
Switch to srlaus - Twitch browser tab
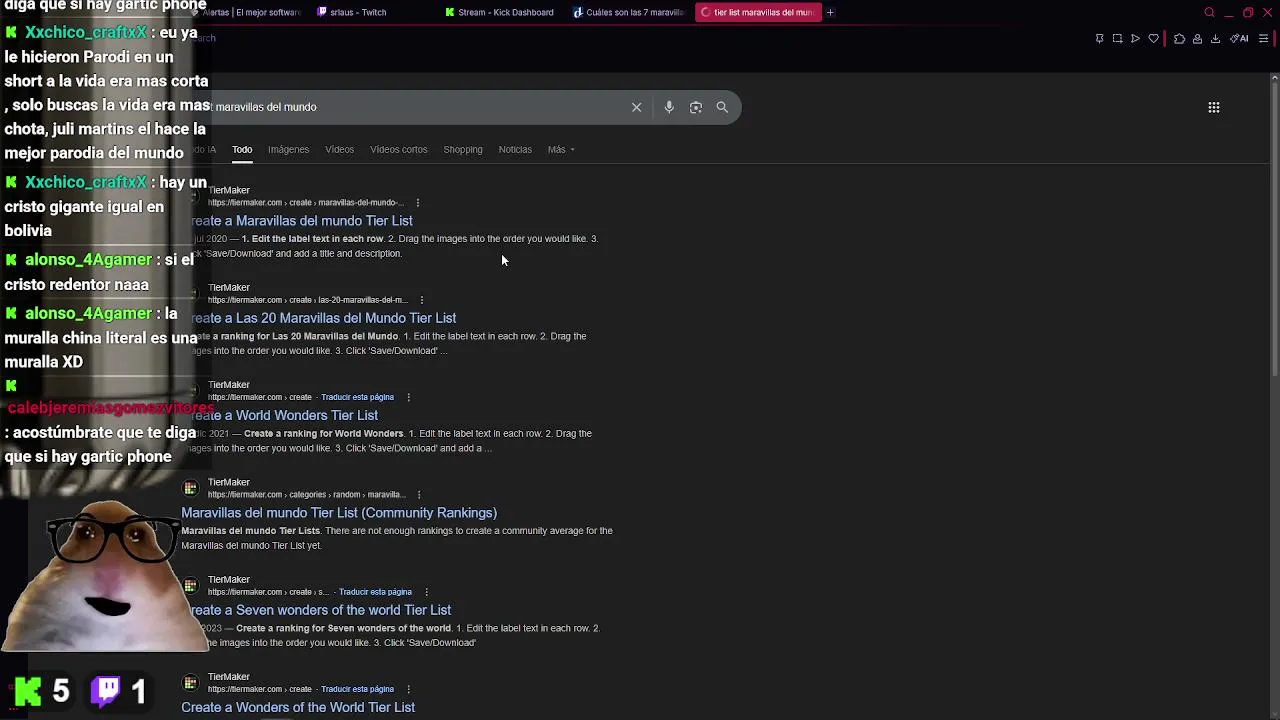pyautogui.click(x=373, y=12)
